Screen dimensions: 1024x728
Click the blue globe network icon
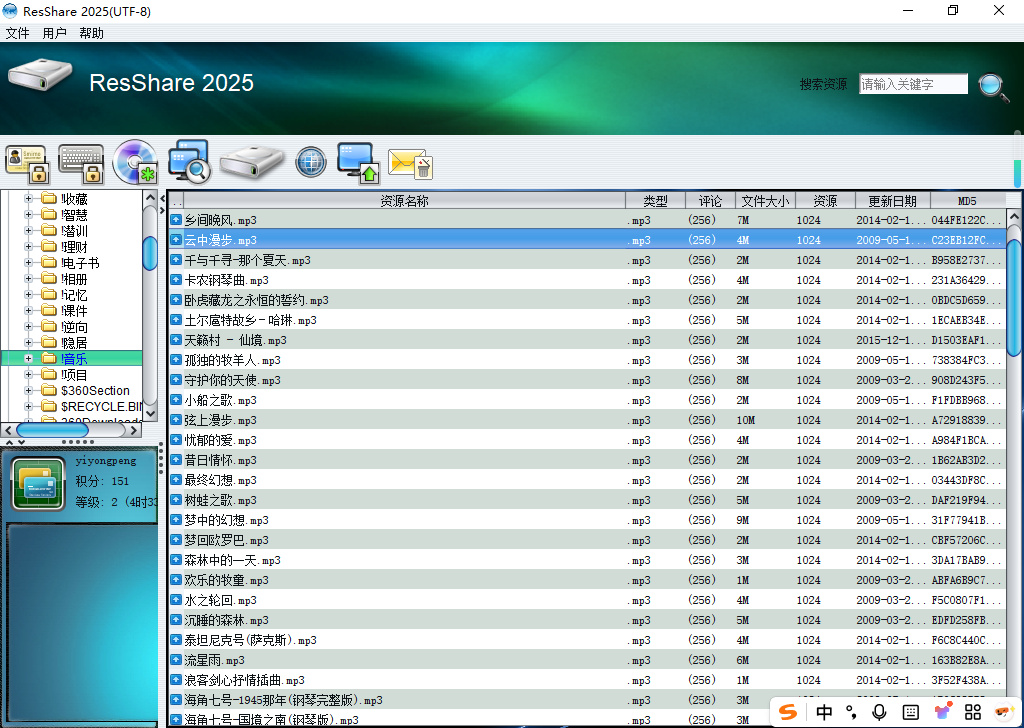tap(311, 162)
